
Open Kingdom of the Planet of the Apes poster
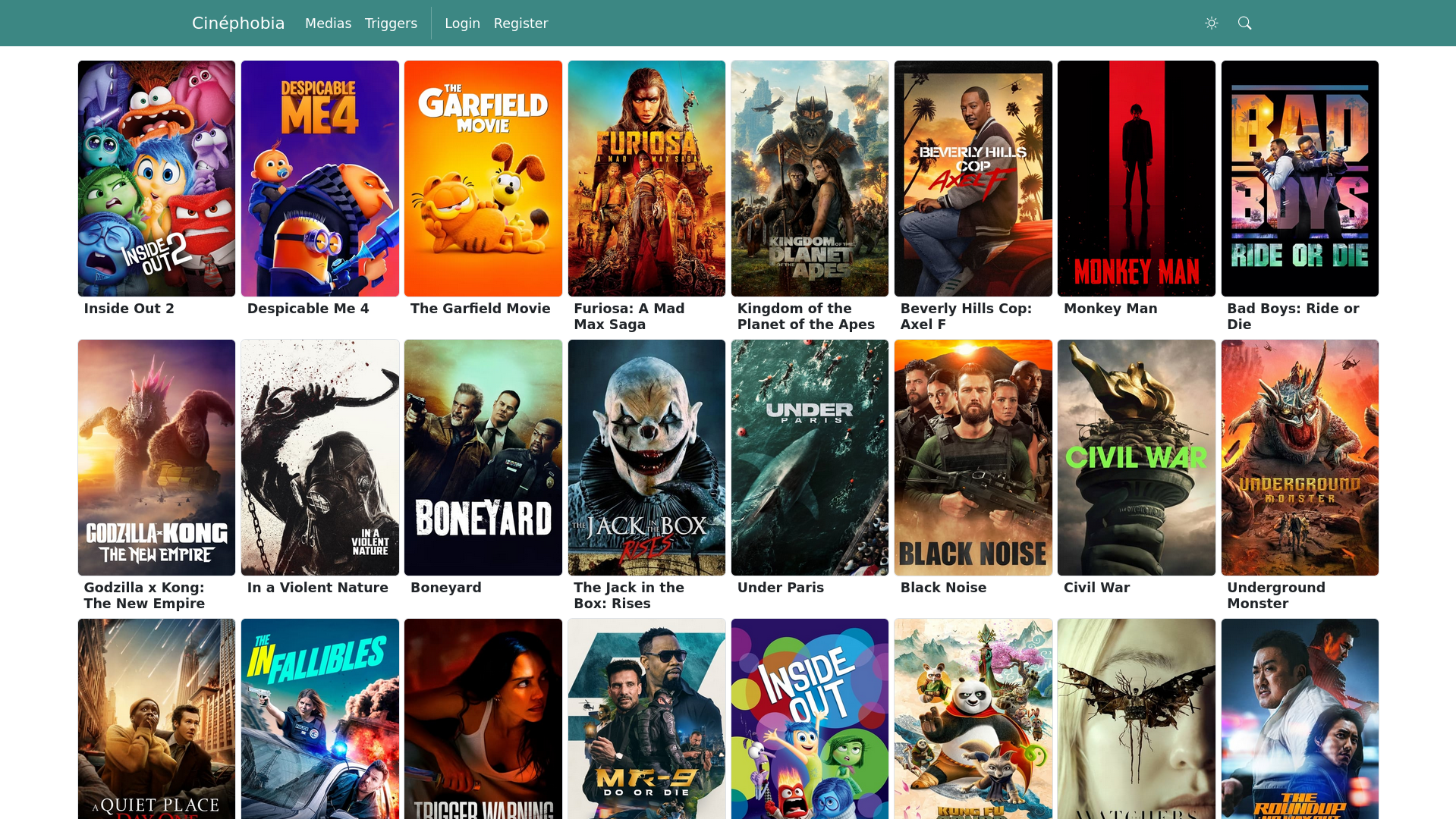[810, 179]
